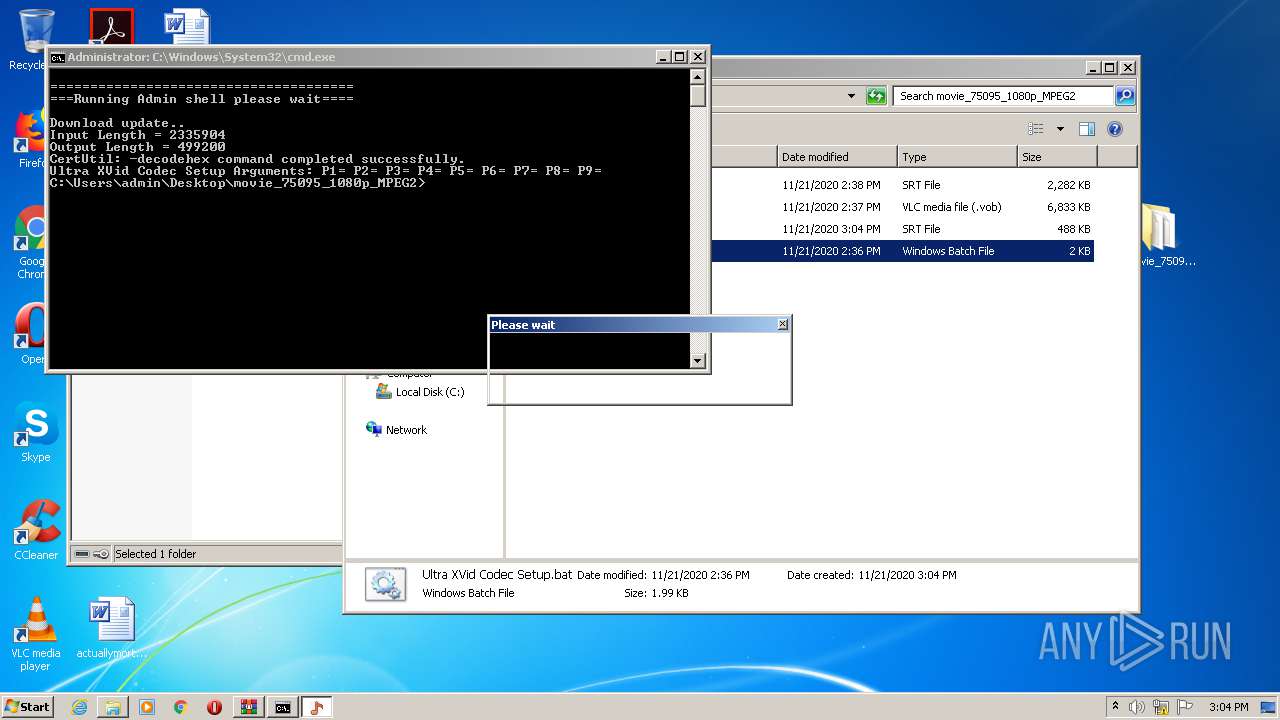Switch to WinRAR taskbar button

point(249,707)
